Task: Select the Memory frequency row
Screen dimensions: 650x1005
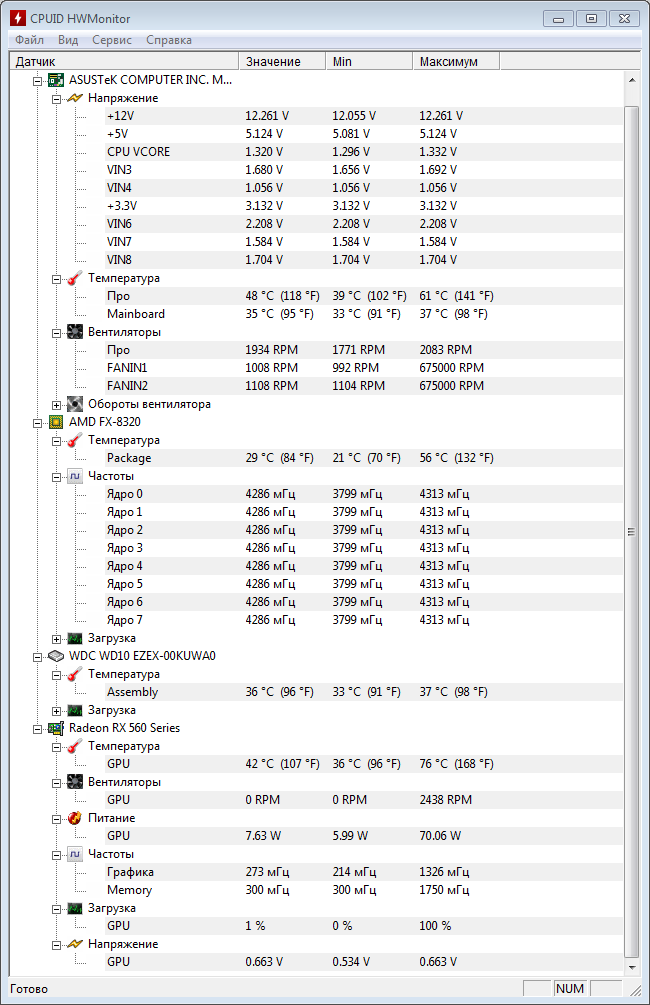Action: (x=363, y=890)
